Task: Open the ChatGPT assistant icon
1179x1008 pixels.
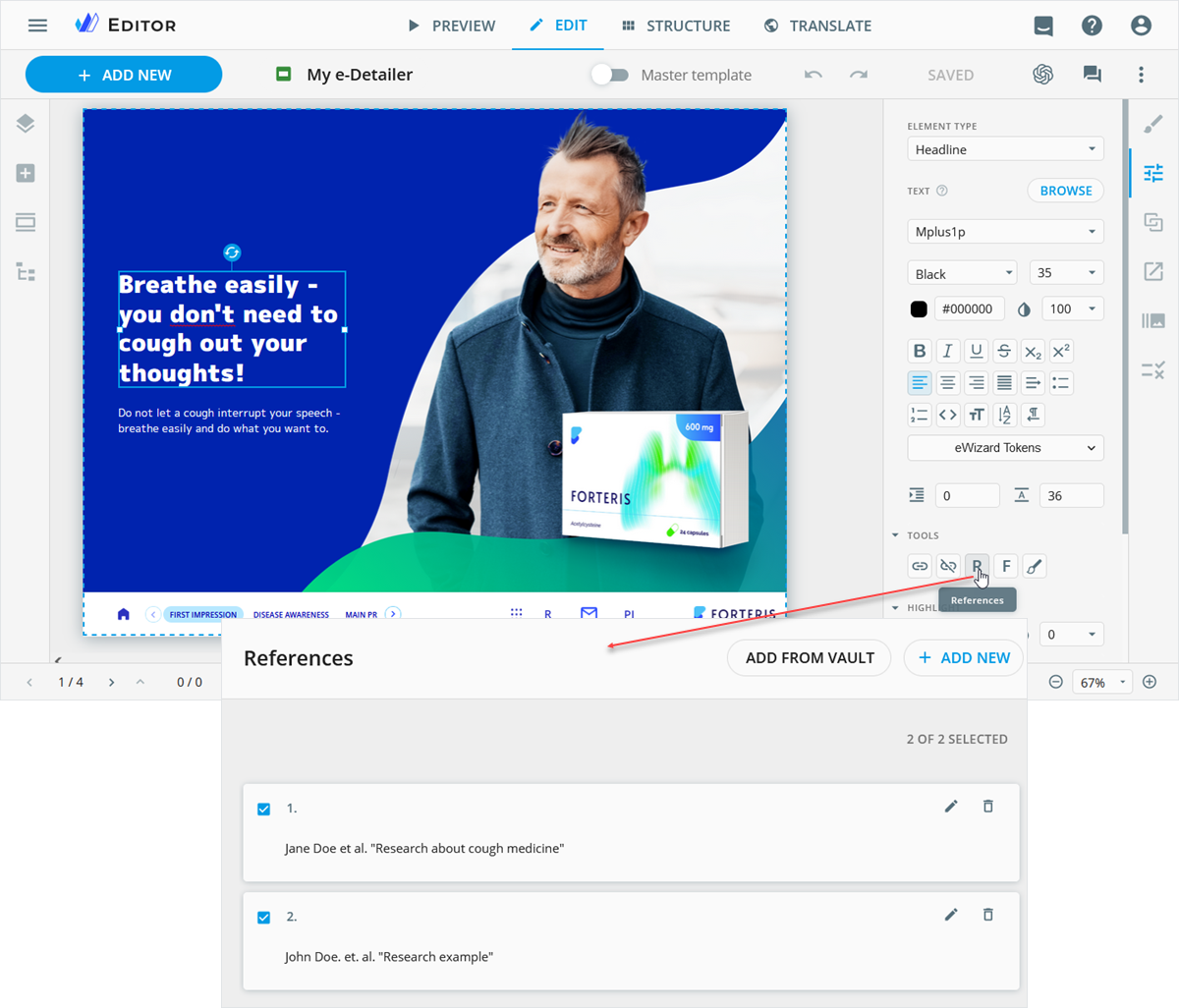Action: click(1042, 75)
